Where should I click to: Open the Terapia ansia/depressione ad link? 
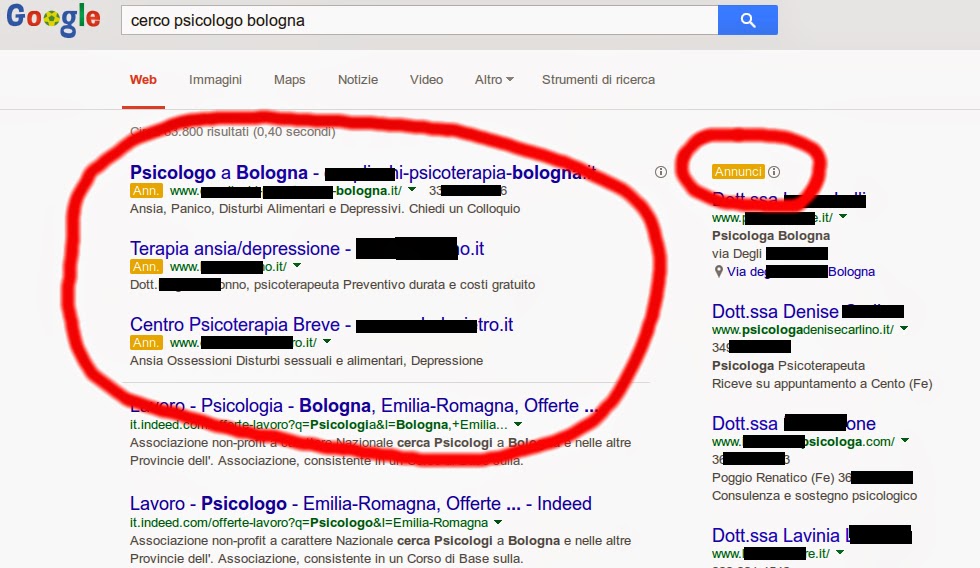[307, 249]
